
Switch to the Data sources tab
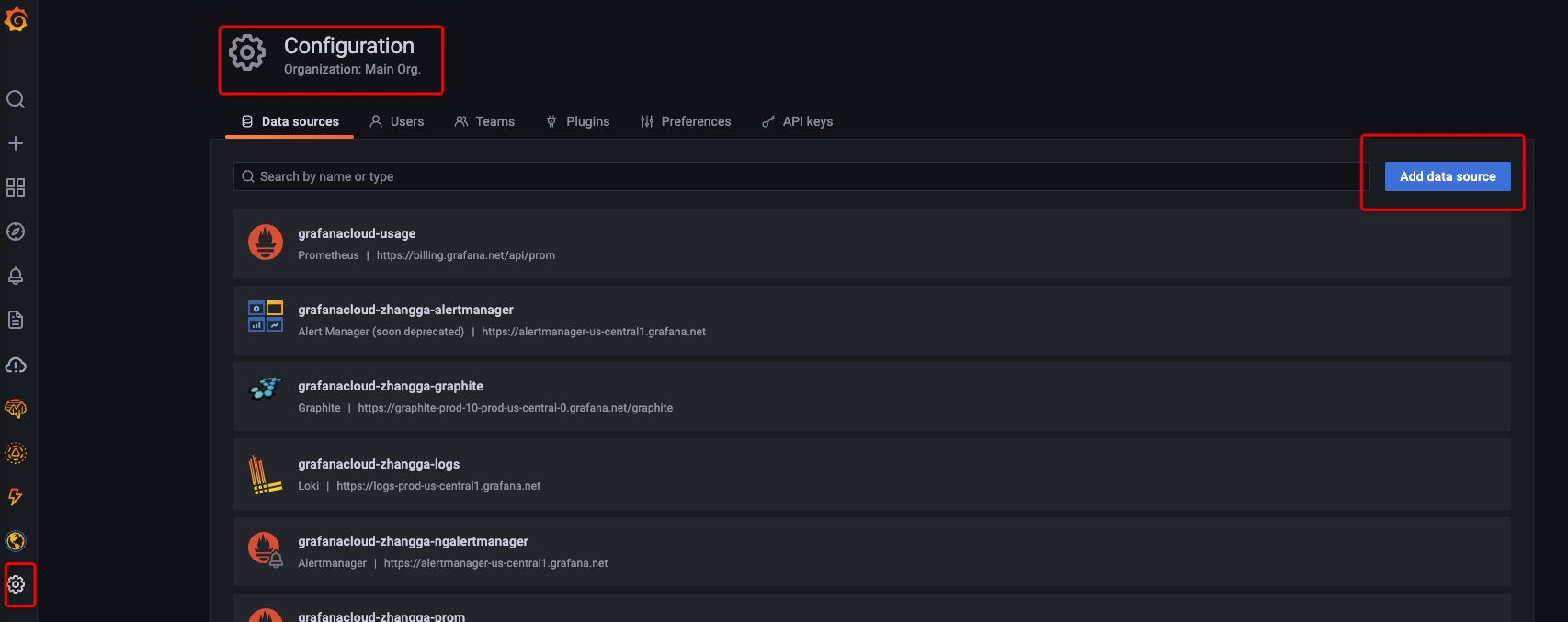(290, 121)
